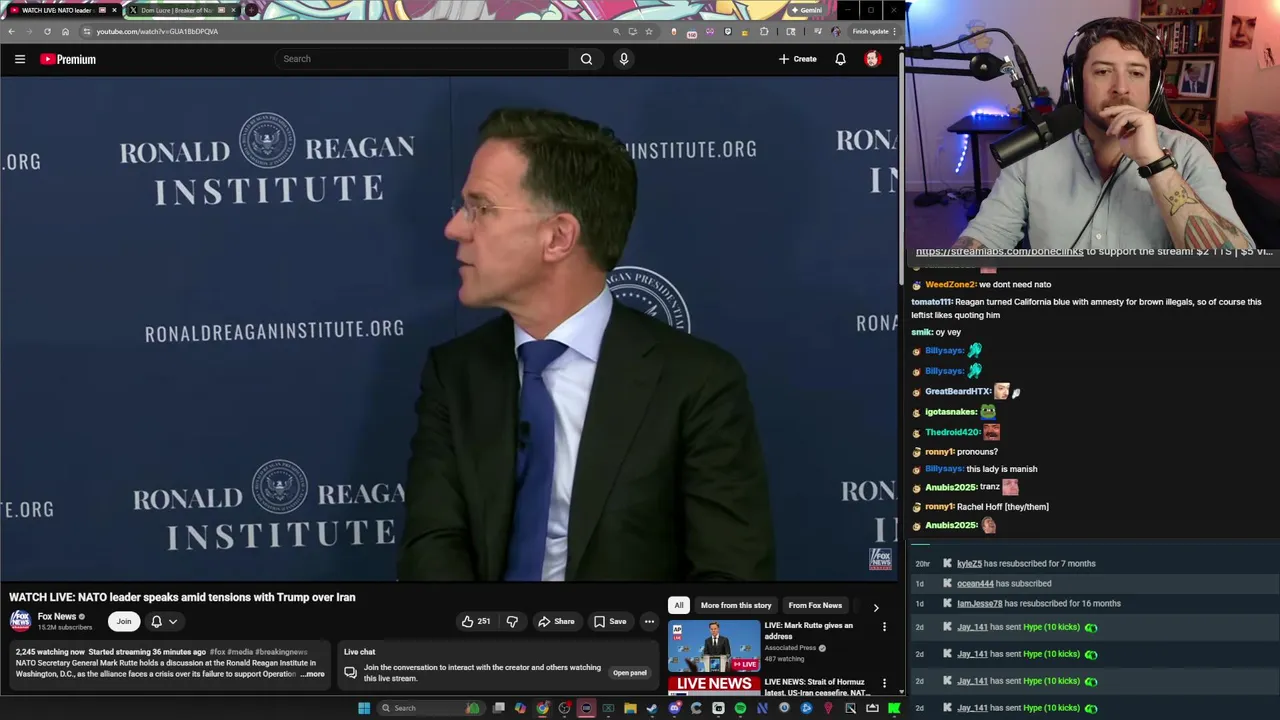Viewport: 1280px width, 720px height.
Task: Expand the description with ...more
Action: (313, 674)
